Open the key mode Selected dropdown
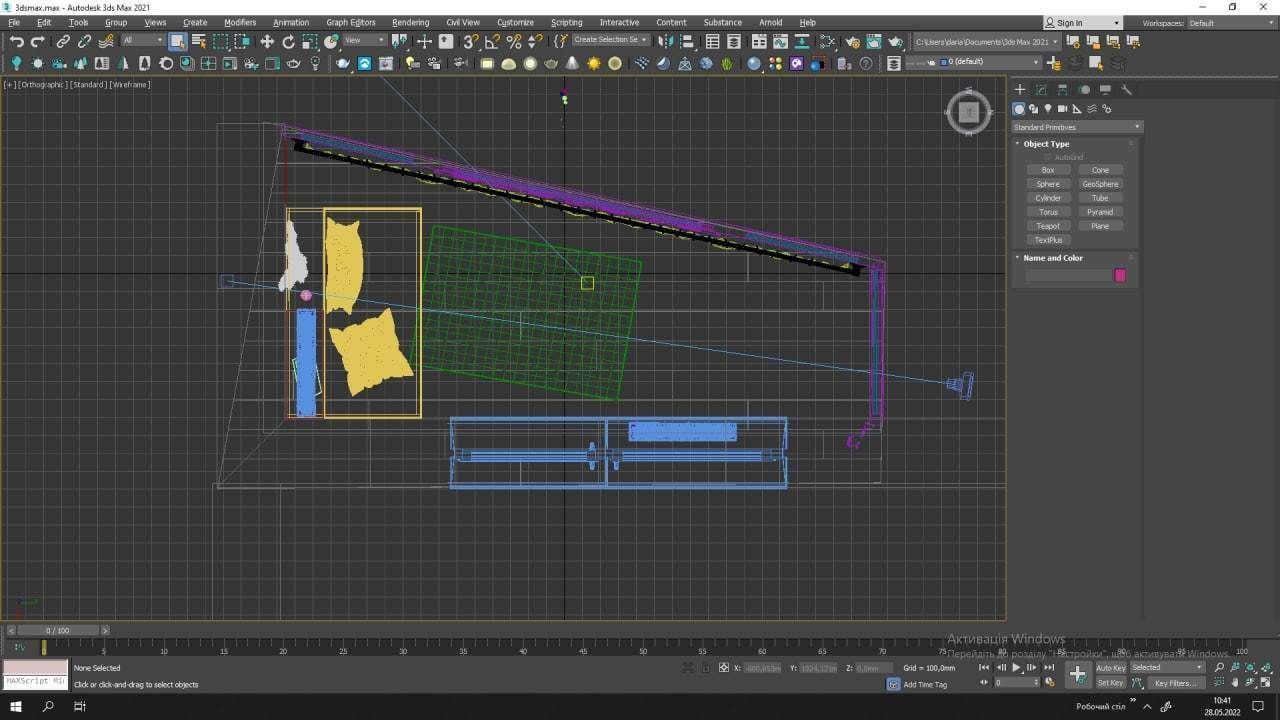Image resolution: width=1280 pixels, height=720 pixels. point(1168,667)
